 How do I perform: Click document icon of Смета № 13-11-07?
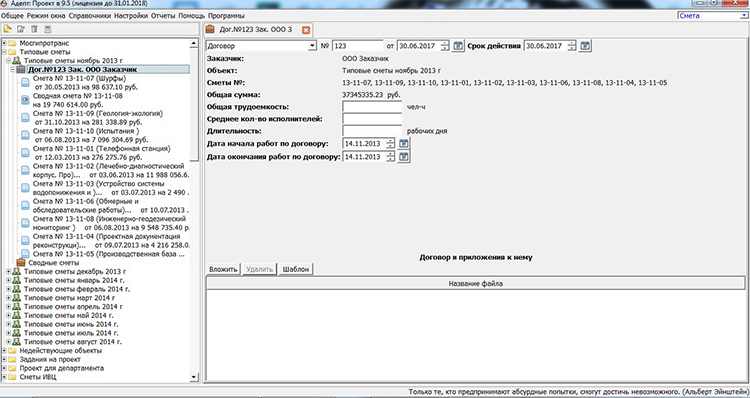(x=25, y=82)
